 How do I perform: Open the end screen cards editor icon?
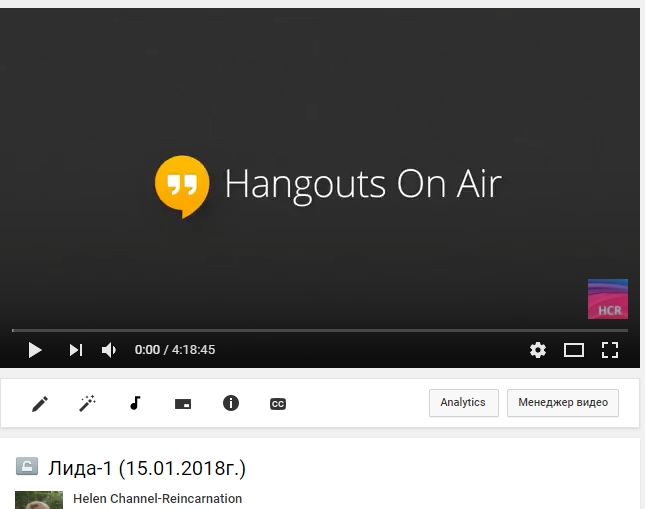click(x=183, y=404)
